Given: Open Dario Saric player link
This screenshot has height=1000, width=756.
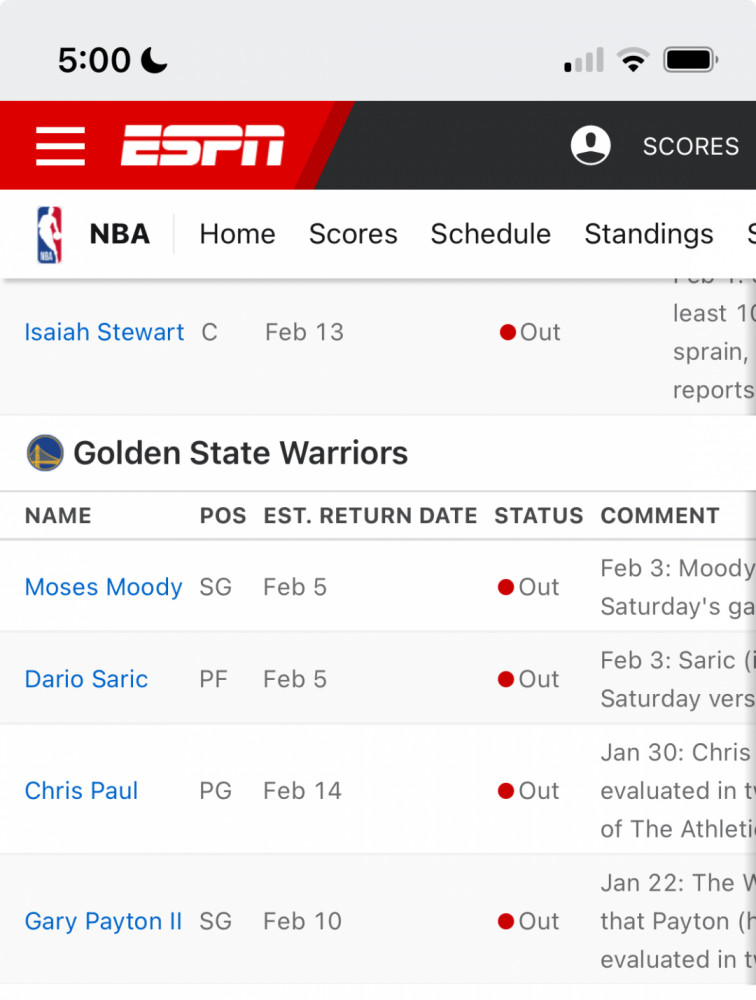Looking at the screenshot, I should click(x=86, y=679).
